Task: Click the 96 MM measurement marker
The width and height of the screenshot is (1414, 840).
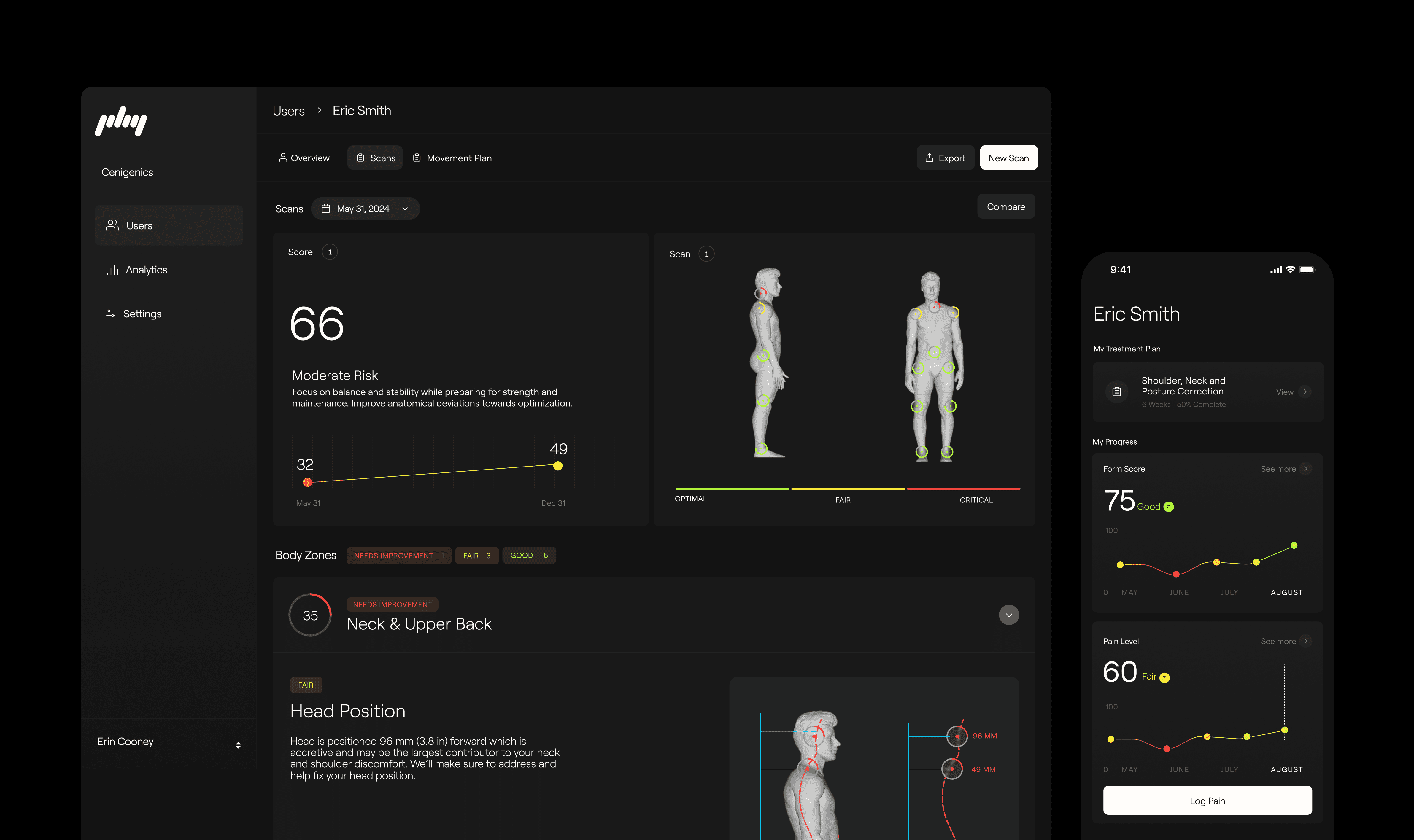Action: (x=957, y=736)
